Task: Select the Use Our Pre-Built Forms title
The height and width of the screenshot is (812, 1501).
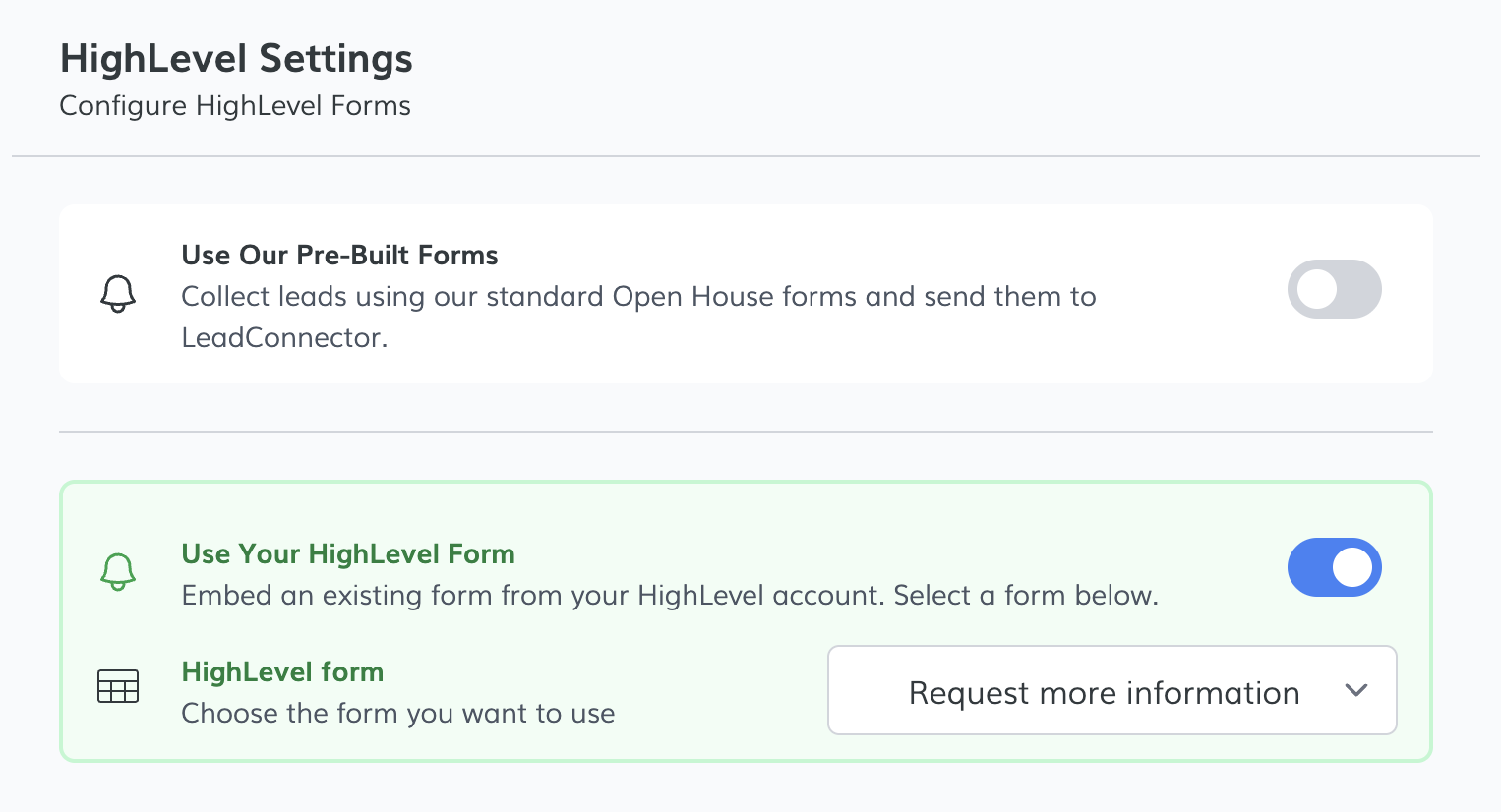Action: pos(339,256)
